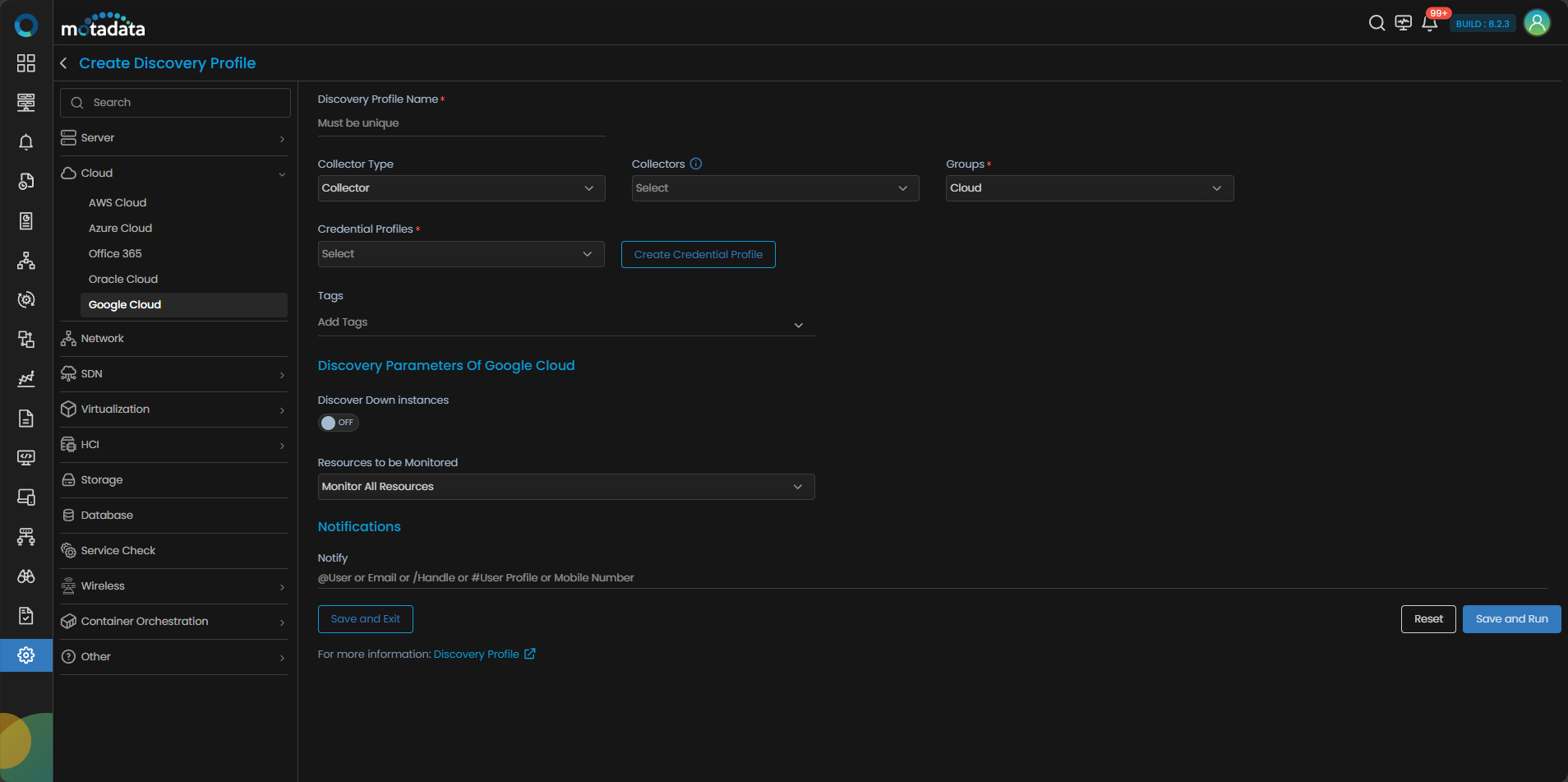This screenshot has height=782, width=1568.
Task: Open global search magnifier in top bar
Action: point(1377,23)
